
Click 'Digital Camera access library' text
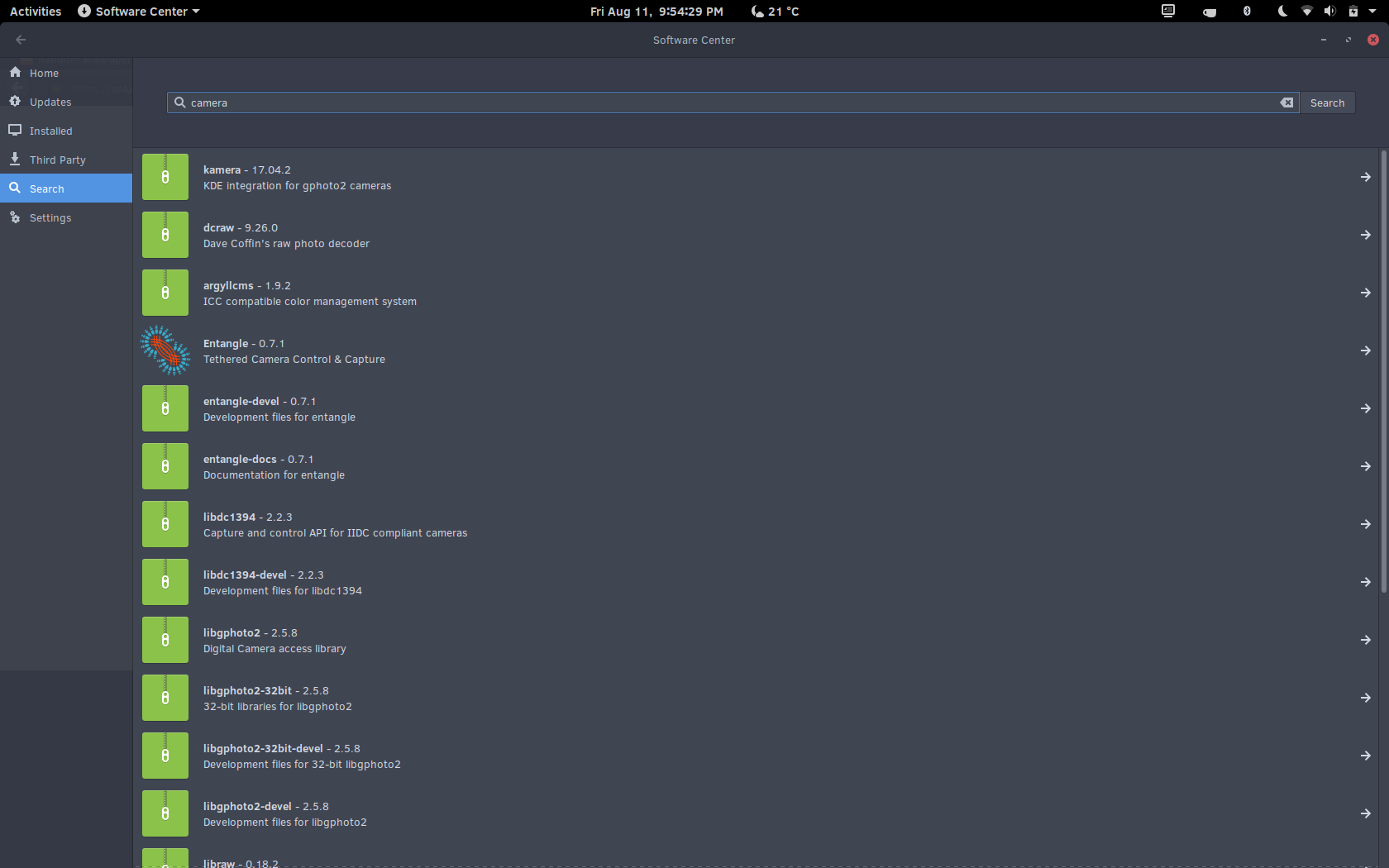[274, 649]
